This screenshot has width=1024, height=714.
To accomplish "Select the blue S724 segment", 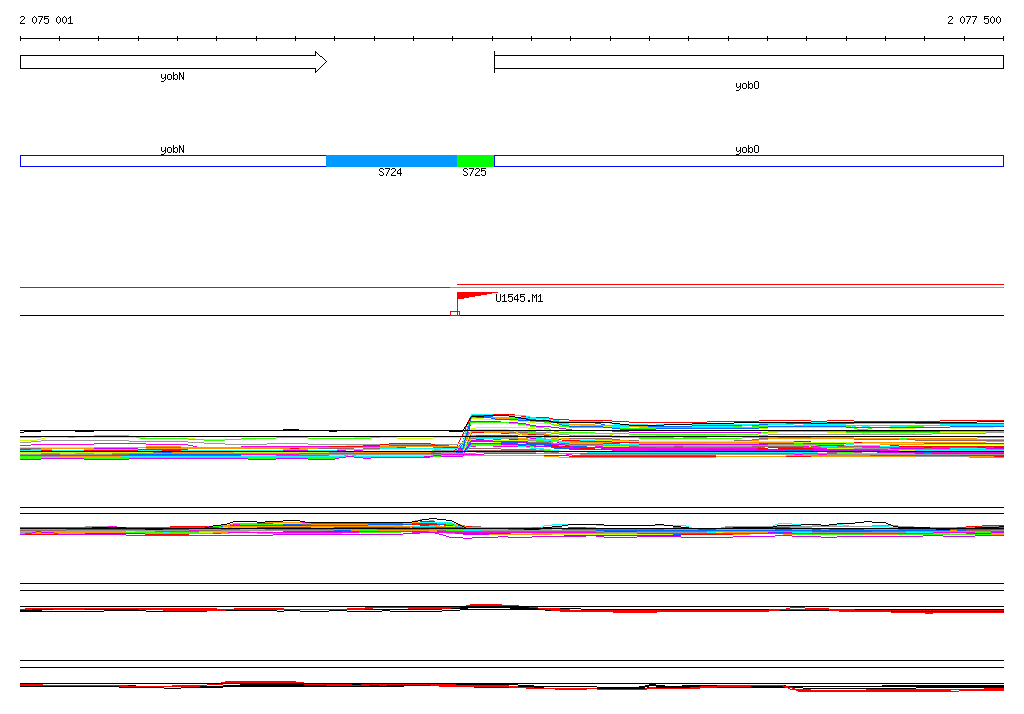I will tap(391, 161).
